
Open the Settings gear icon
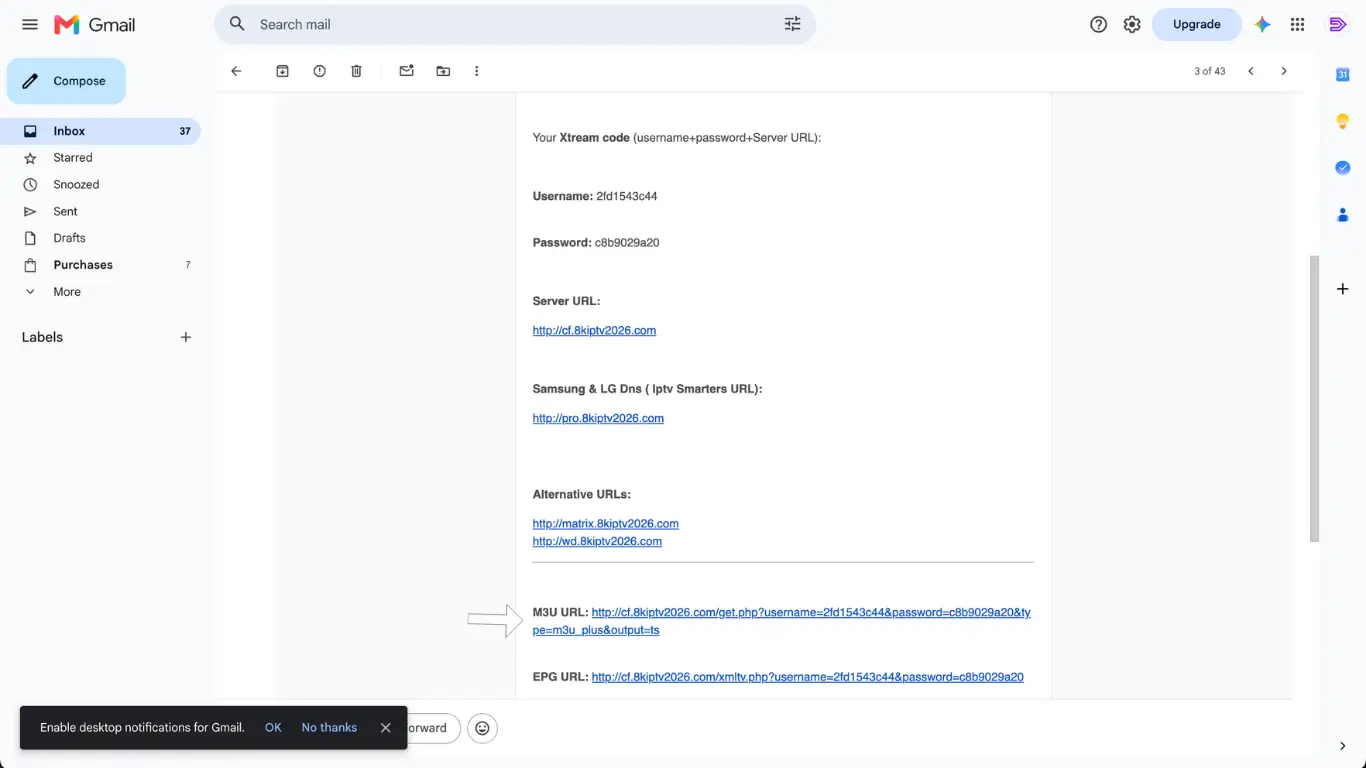[x=1132, y=24]
